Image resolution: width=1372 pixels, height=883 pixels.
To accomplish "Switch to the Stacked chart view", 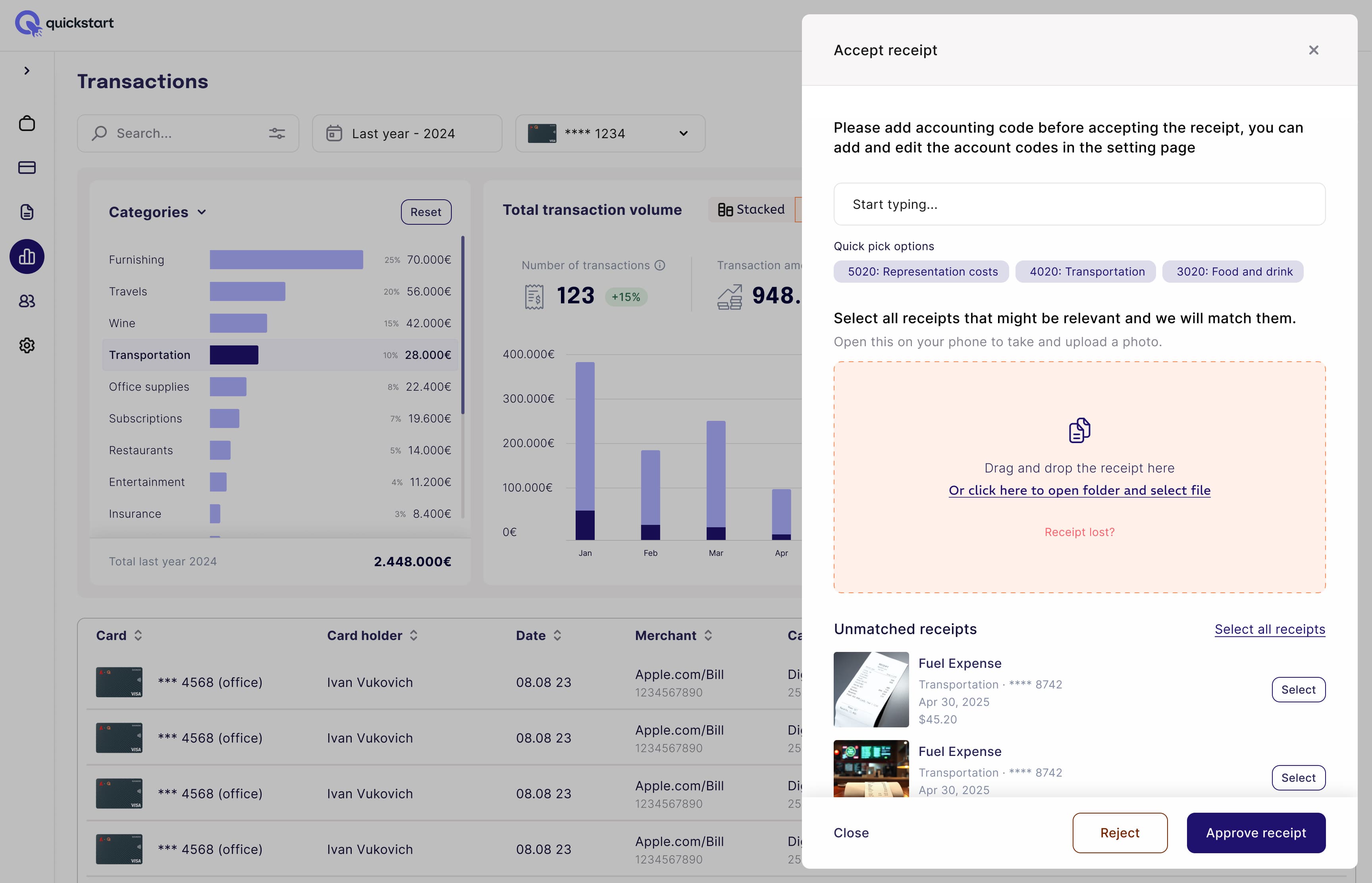I will [x=752, y=209].
